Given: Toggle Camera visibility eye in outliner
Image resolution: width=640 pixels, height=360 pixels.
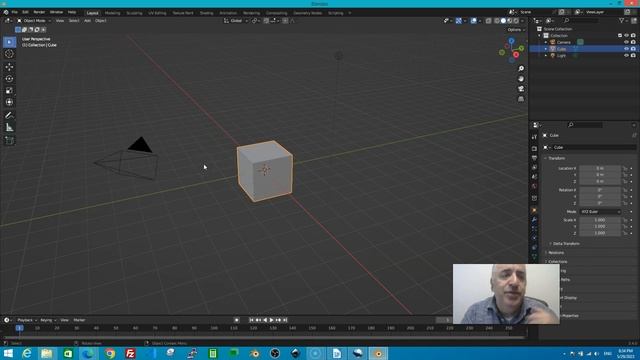Looking at the screenshot, I should pyautogui.click(x=626, y=42).
